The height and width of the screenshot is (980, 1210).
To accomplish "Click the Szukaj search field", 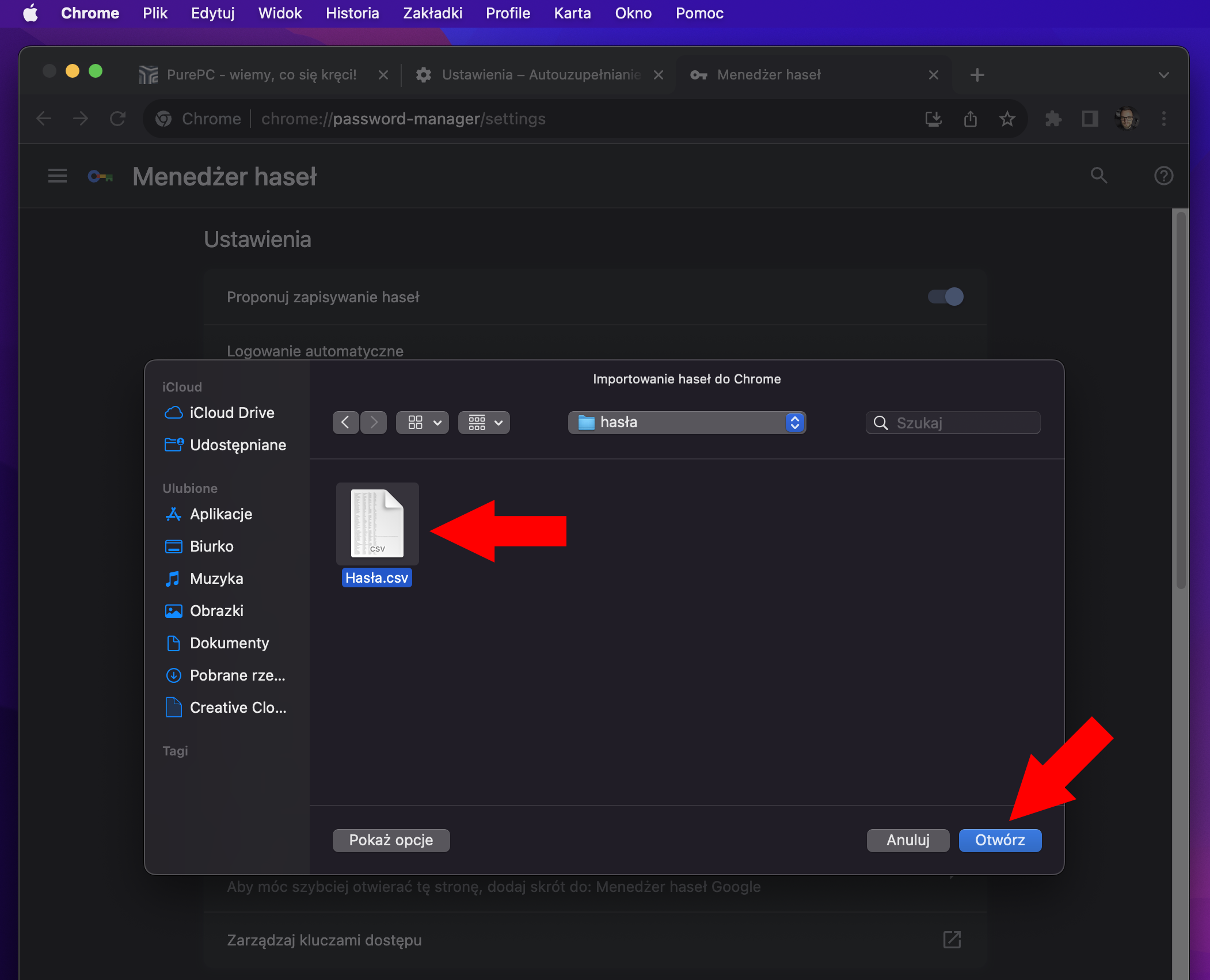I will click(953, 422).
